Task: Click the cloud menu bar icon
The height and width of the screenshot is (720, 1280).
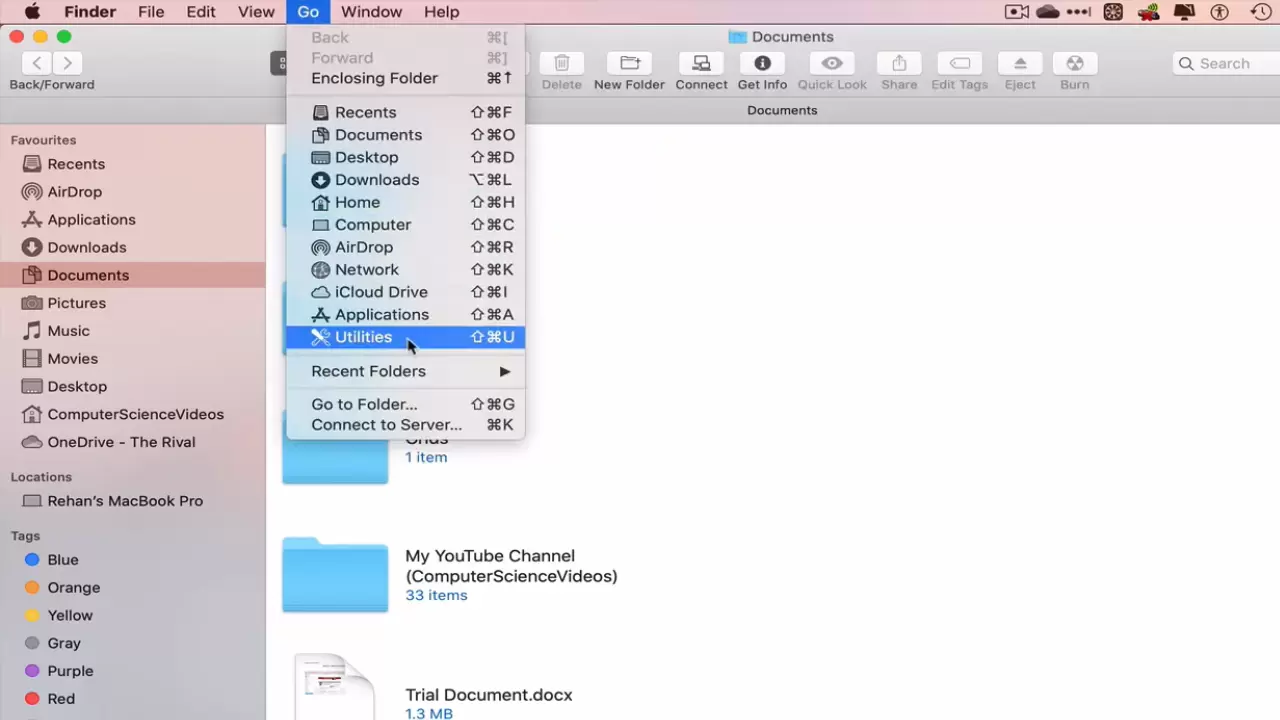Action: [1048, 12]
